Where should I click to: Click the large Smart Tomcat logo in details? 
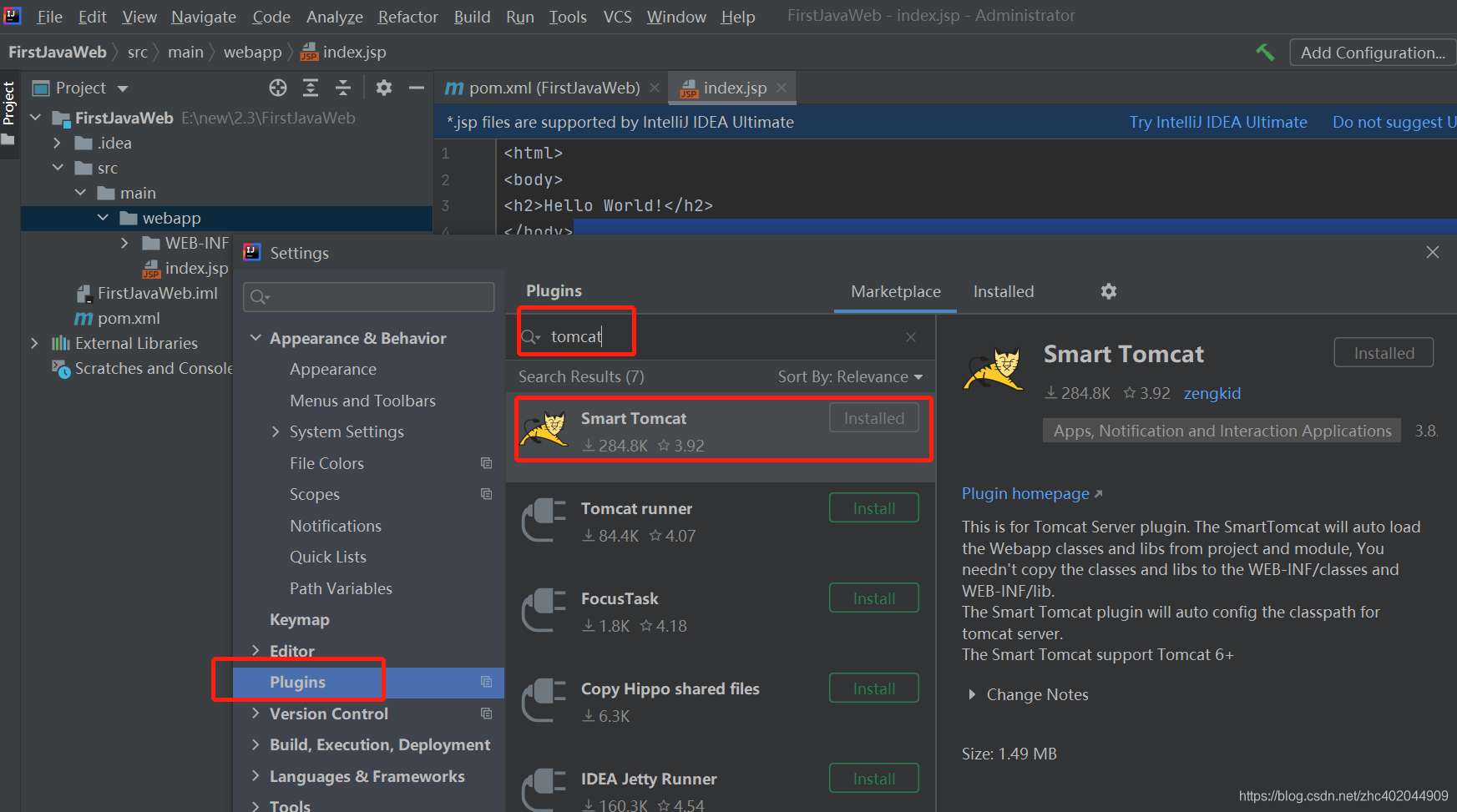point(994,368)
